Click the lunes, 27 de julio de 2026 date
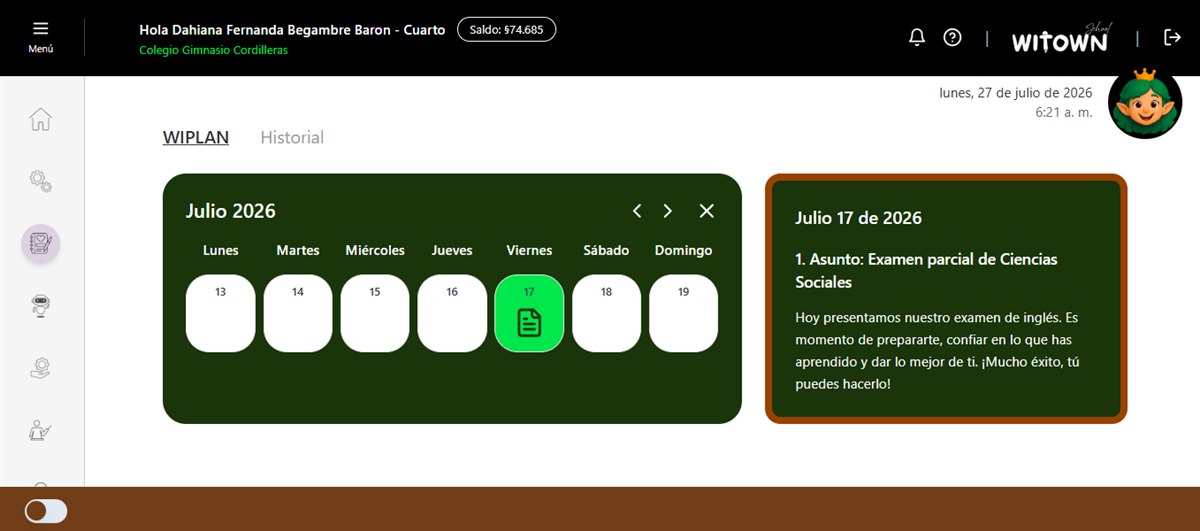 pyautogui.click(x=1016, y=92)
